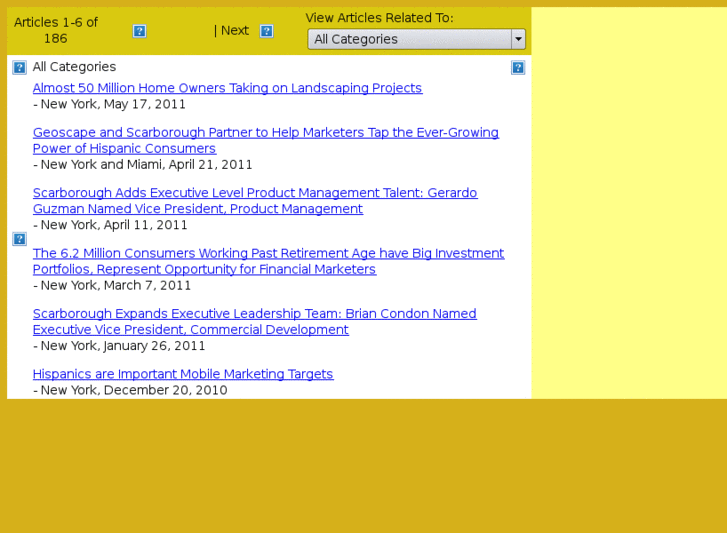
Task: Open the All Categories dropdown
Action: coord(416,39)
